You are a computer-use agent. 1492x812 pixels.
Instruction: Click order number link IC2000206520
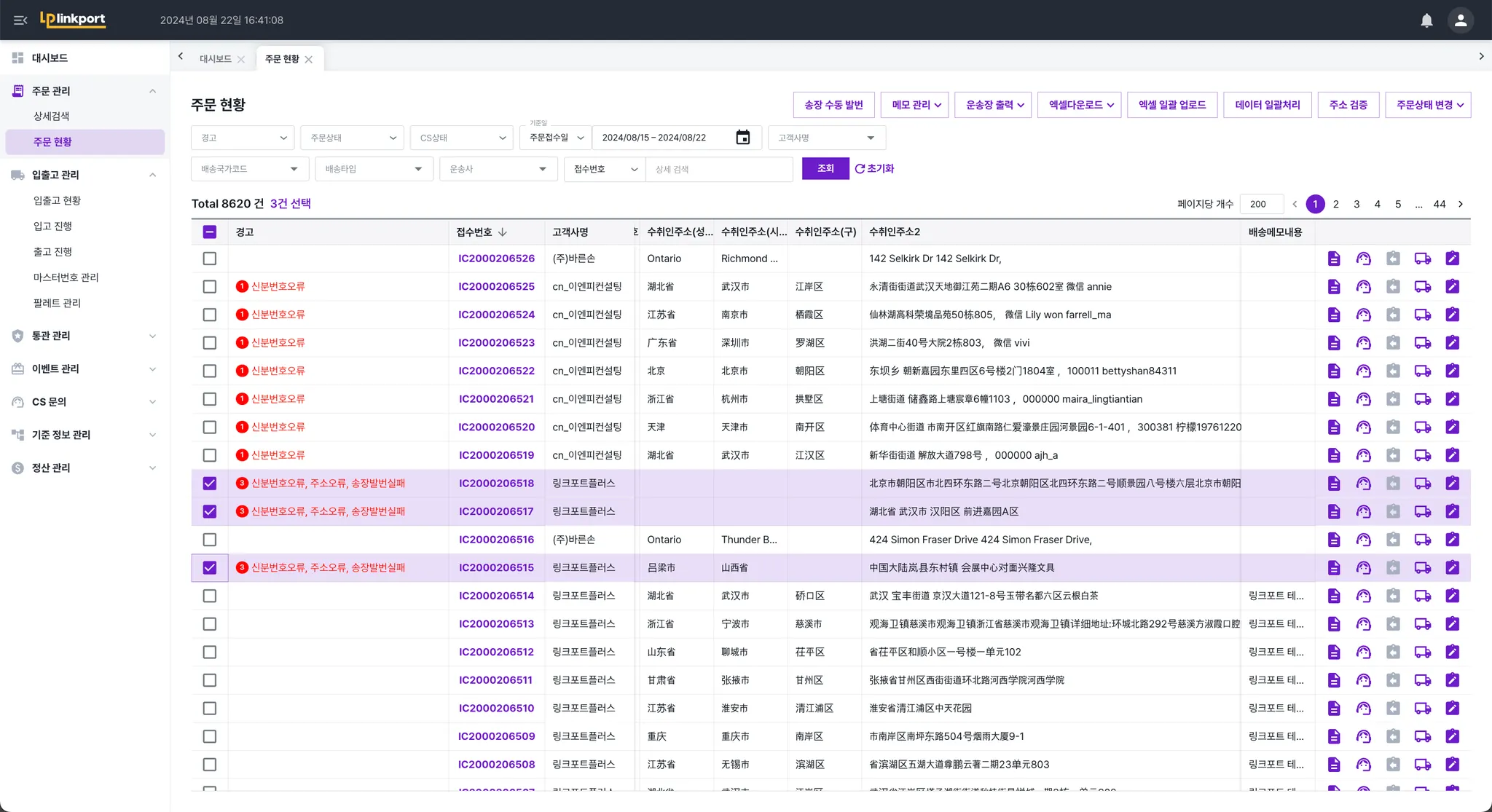(496, 427)
